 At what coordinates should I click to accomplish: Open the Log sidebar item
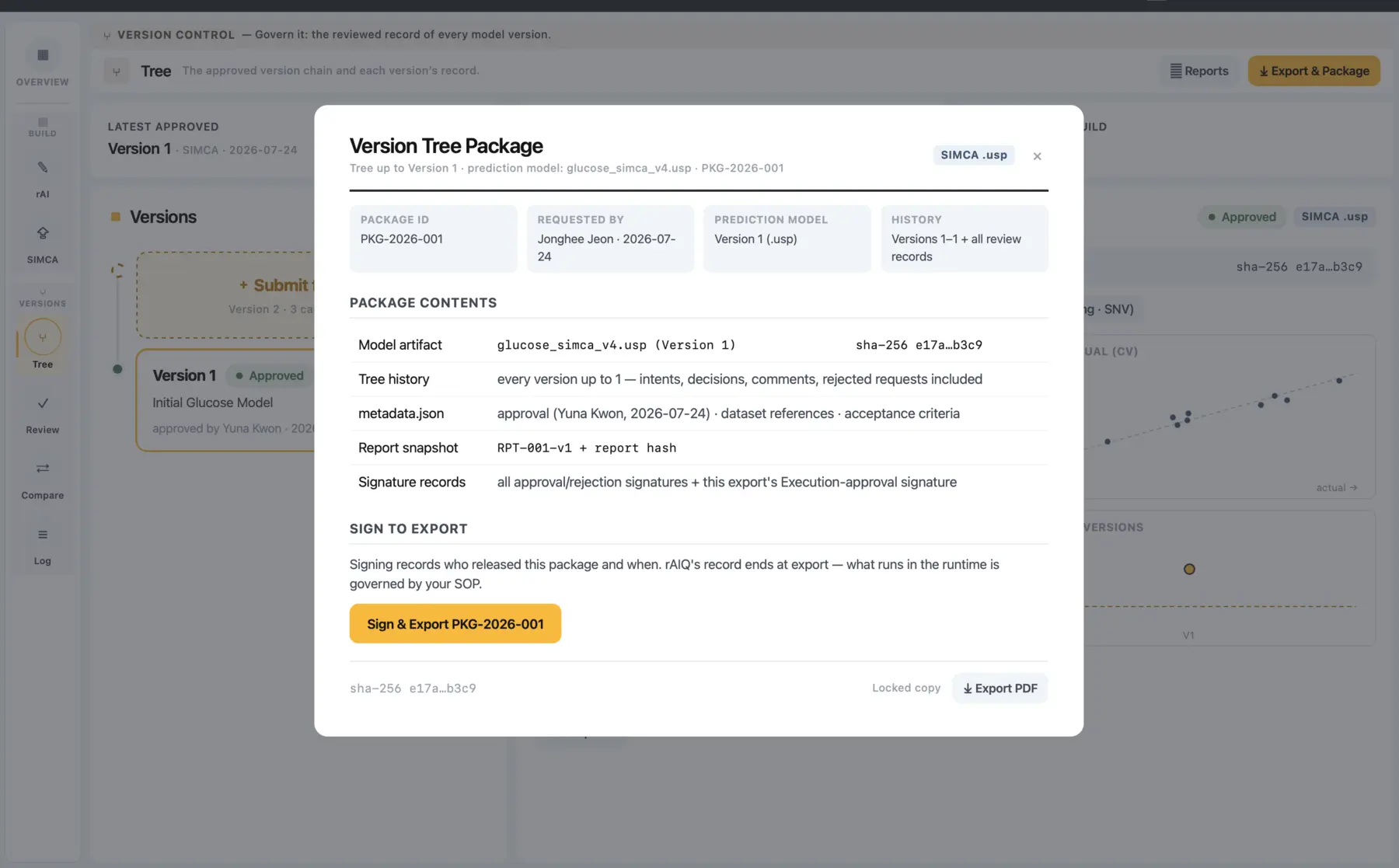42,546
